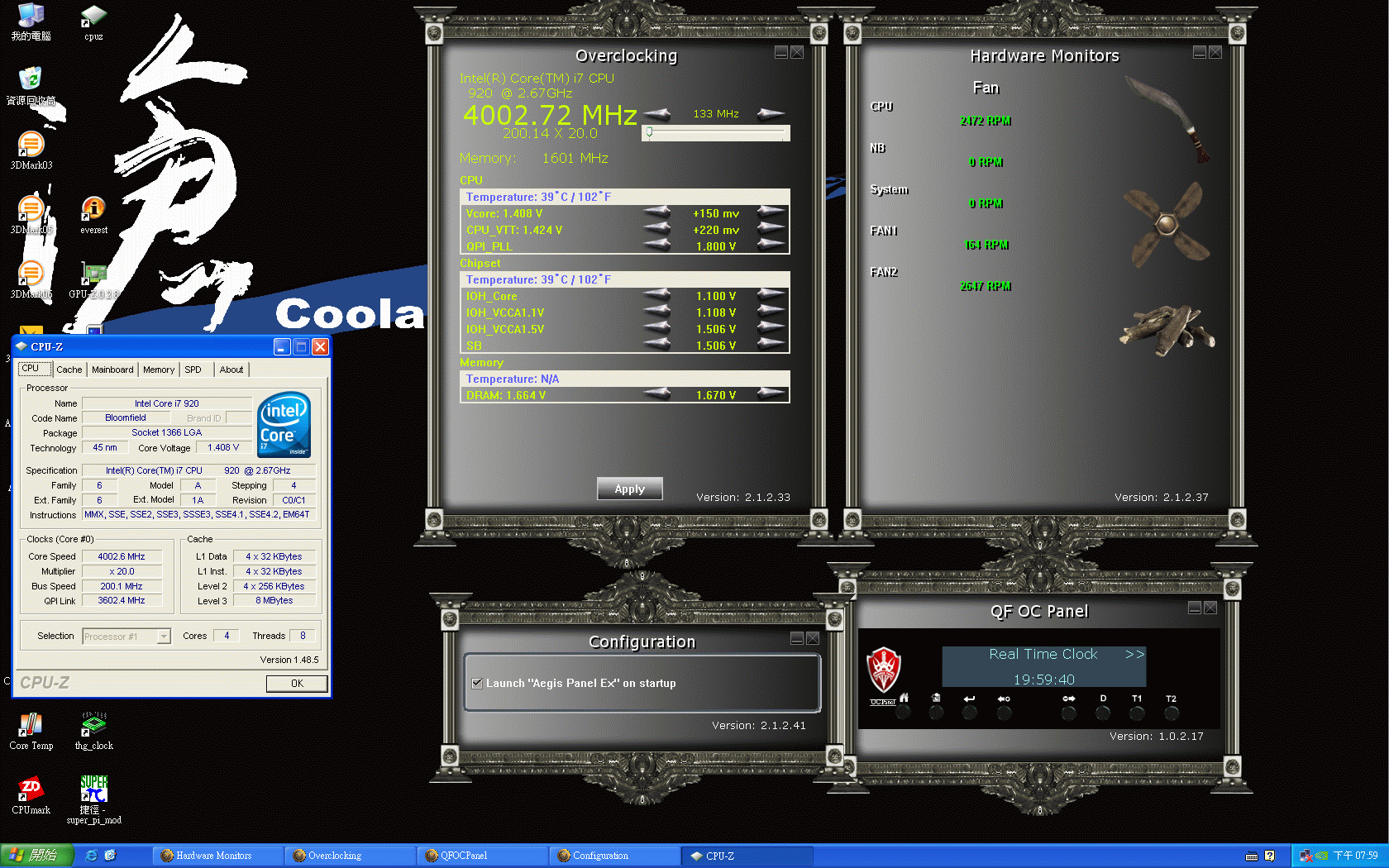1389x868 pixels.
Task: Increase QPI_PLL voltage
Action: [x=771, y=246]
